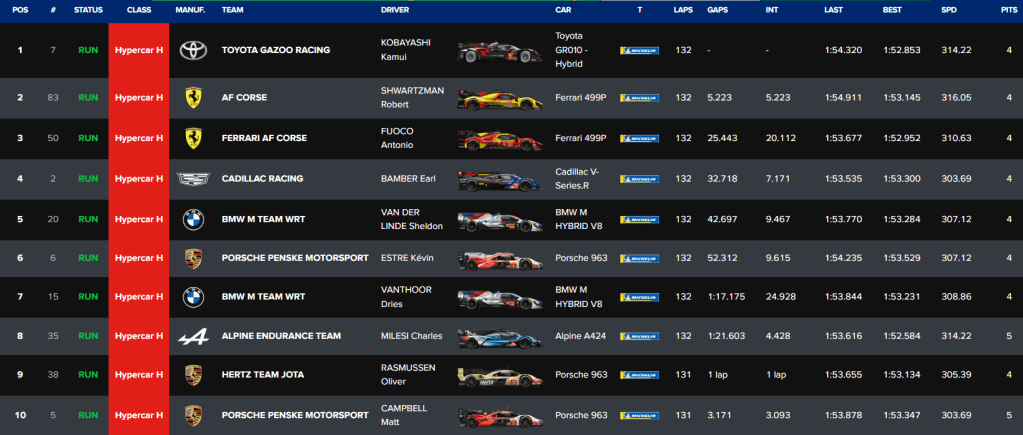Screen dimensions: 1023x435
Task: Click the Michelin tyre badge in the Kobayashi row
Action: pos(639,50)
